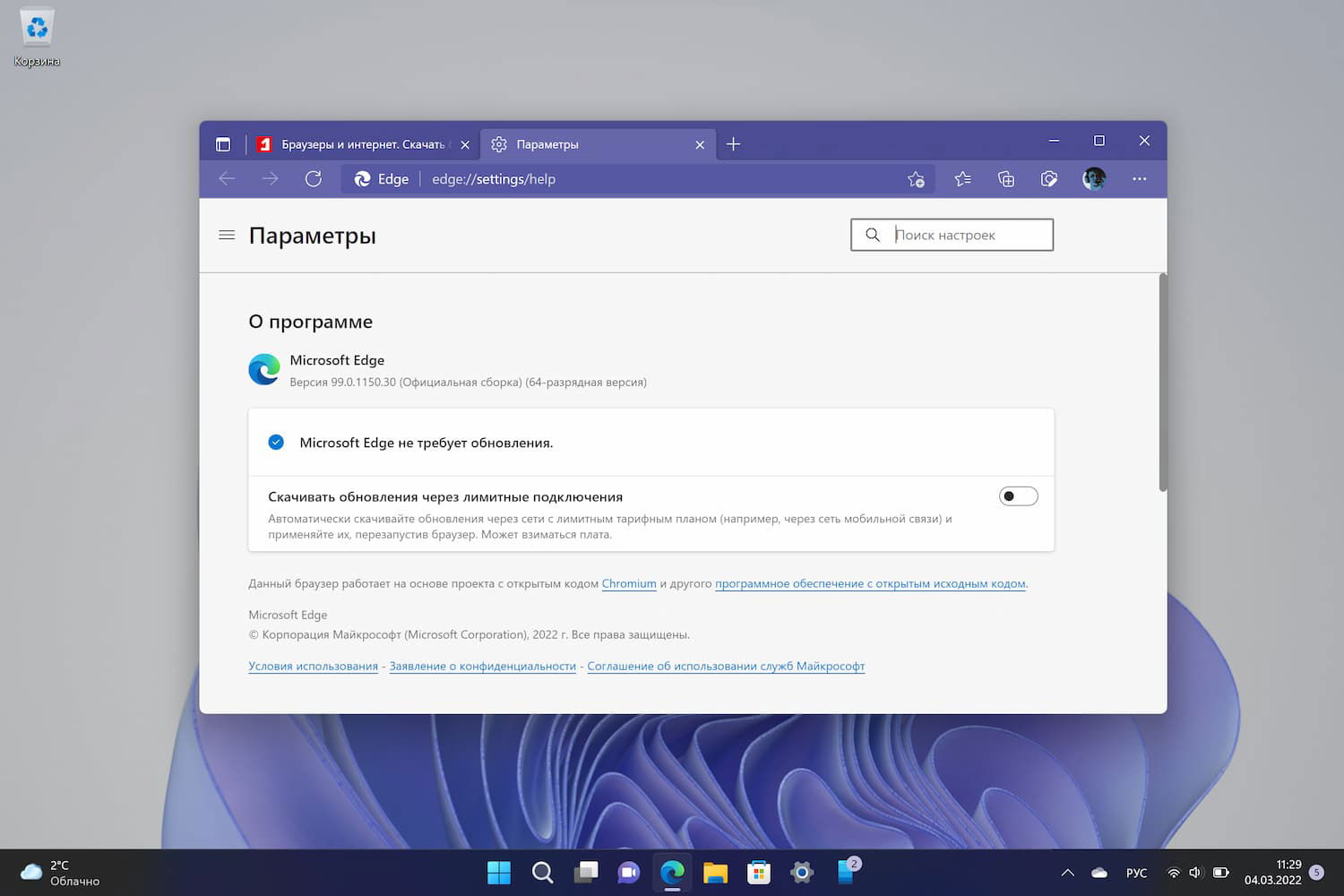
Task: Click the blue update status checkmark
Action: point(276,442)
